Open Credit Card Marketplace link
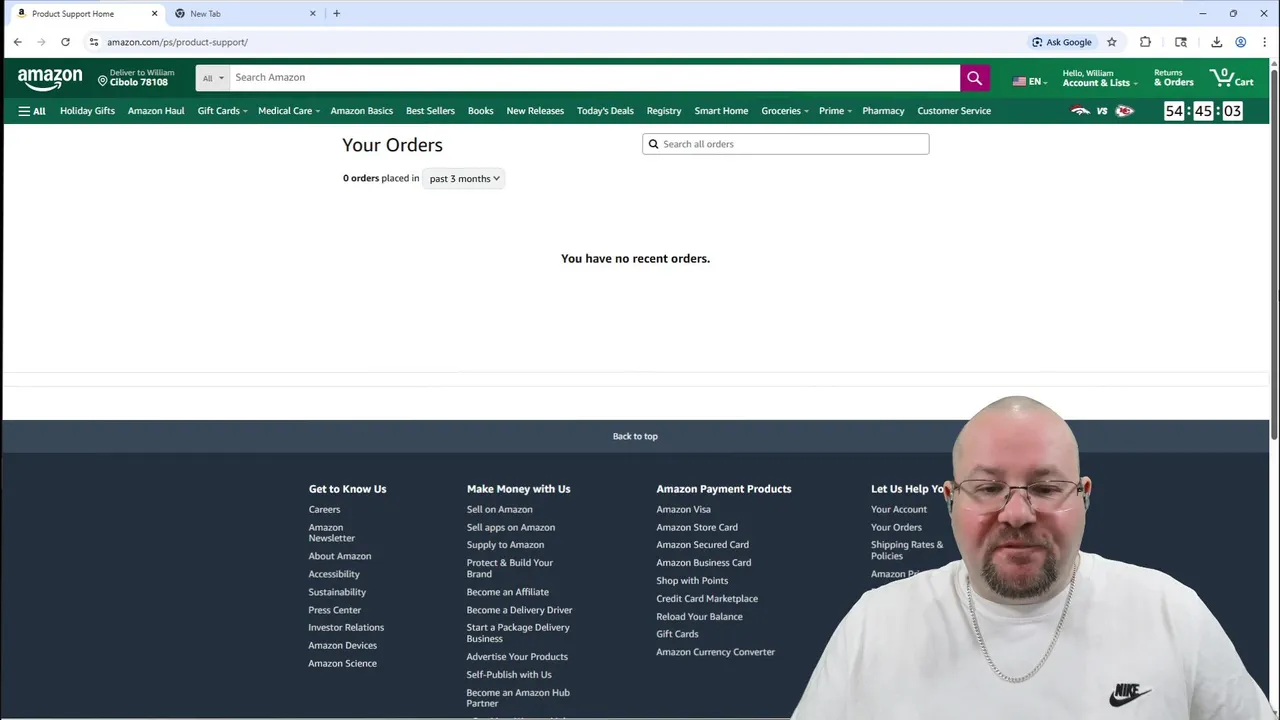This screenshot has height=720, width=1280. click(x=707, y=598)
